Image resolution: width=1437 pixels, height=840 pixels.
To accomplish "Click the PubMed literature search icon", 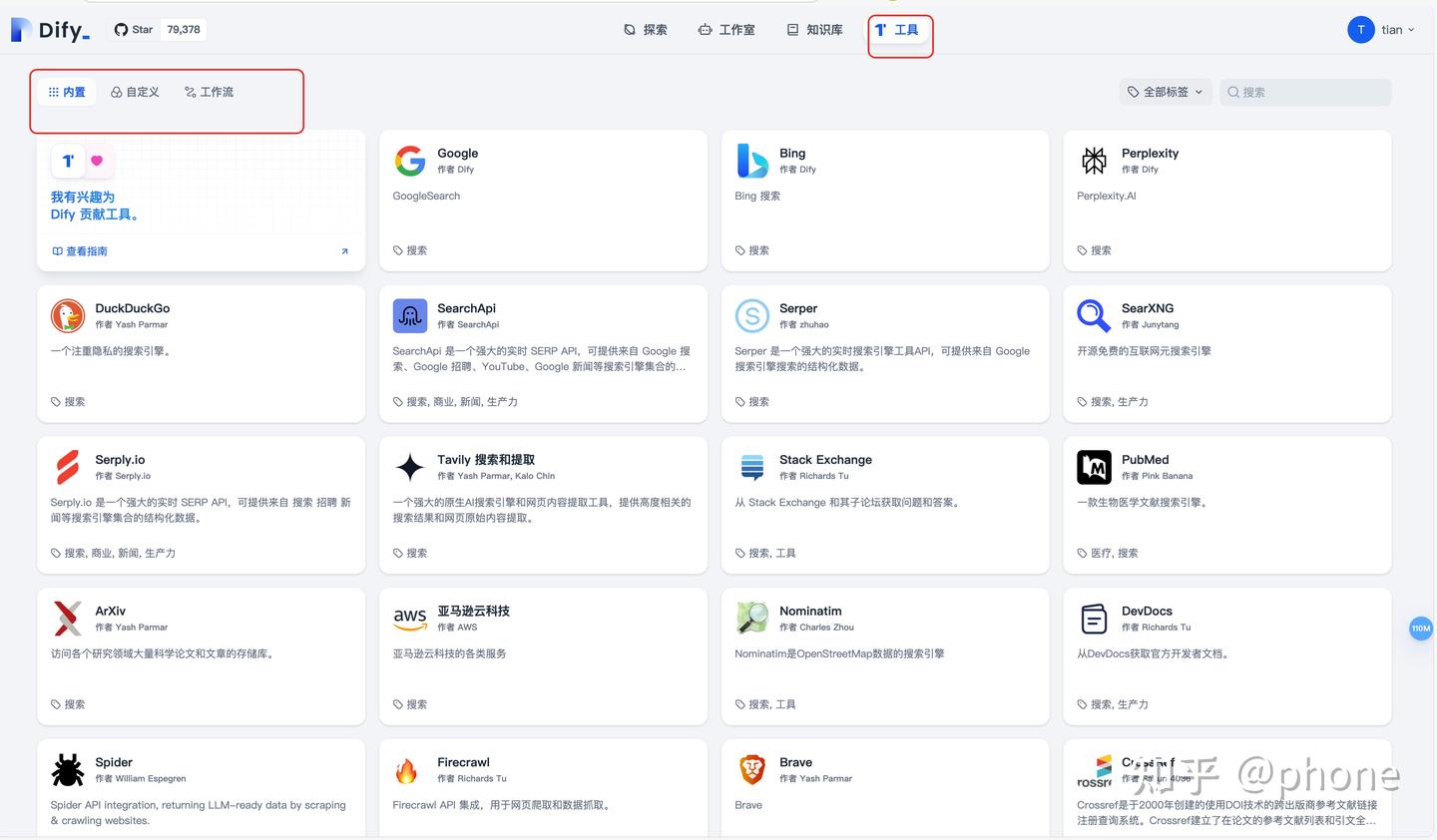I will point(1094,467).
